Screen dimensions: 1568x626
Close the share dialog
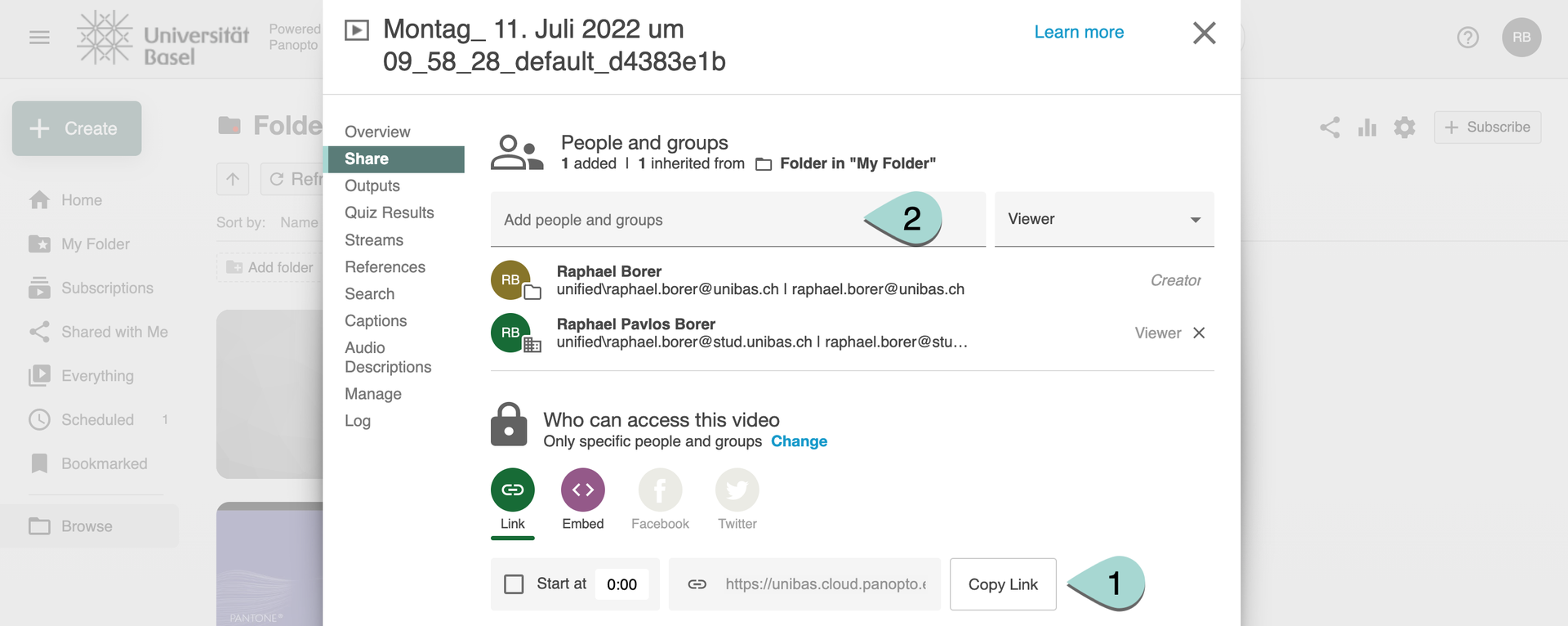pos(1204,34)
